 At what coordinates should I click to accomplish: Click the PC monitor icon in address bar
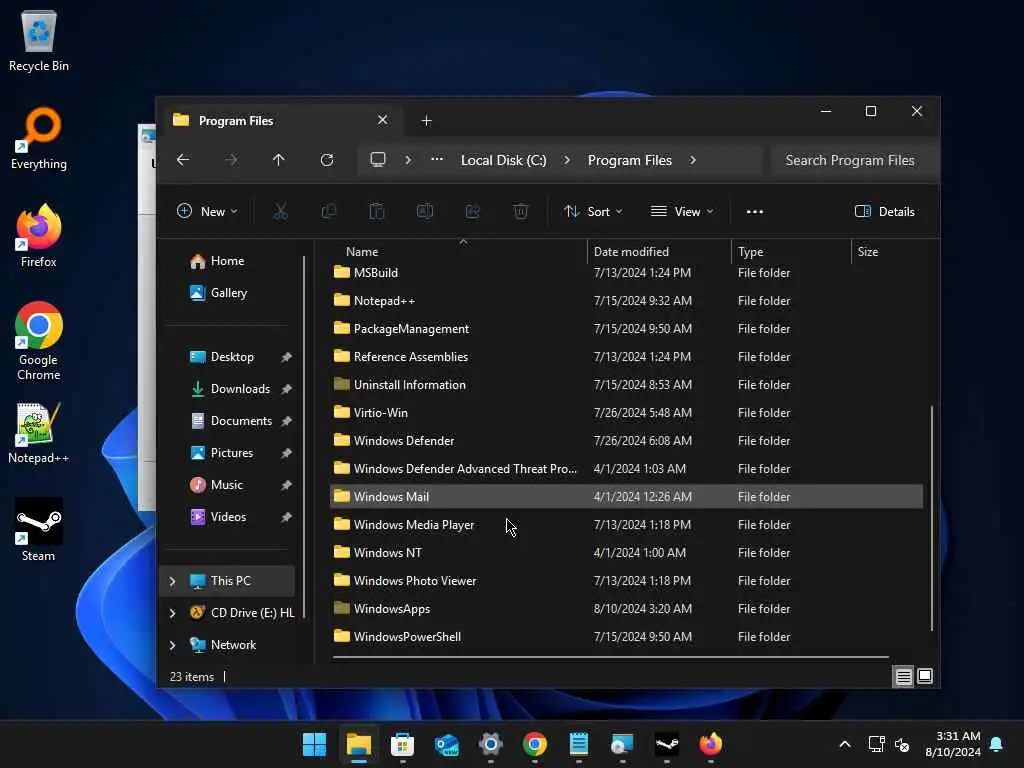[x=378, y=159]
